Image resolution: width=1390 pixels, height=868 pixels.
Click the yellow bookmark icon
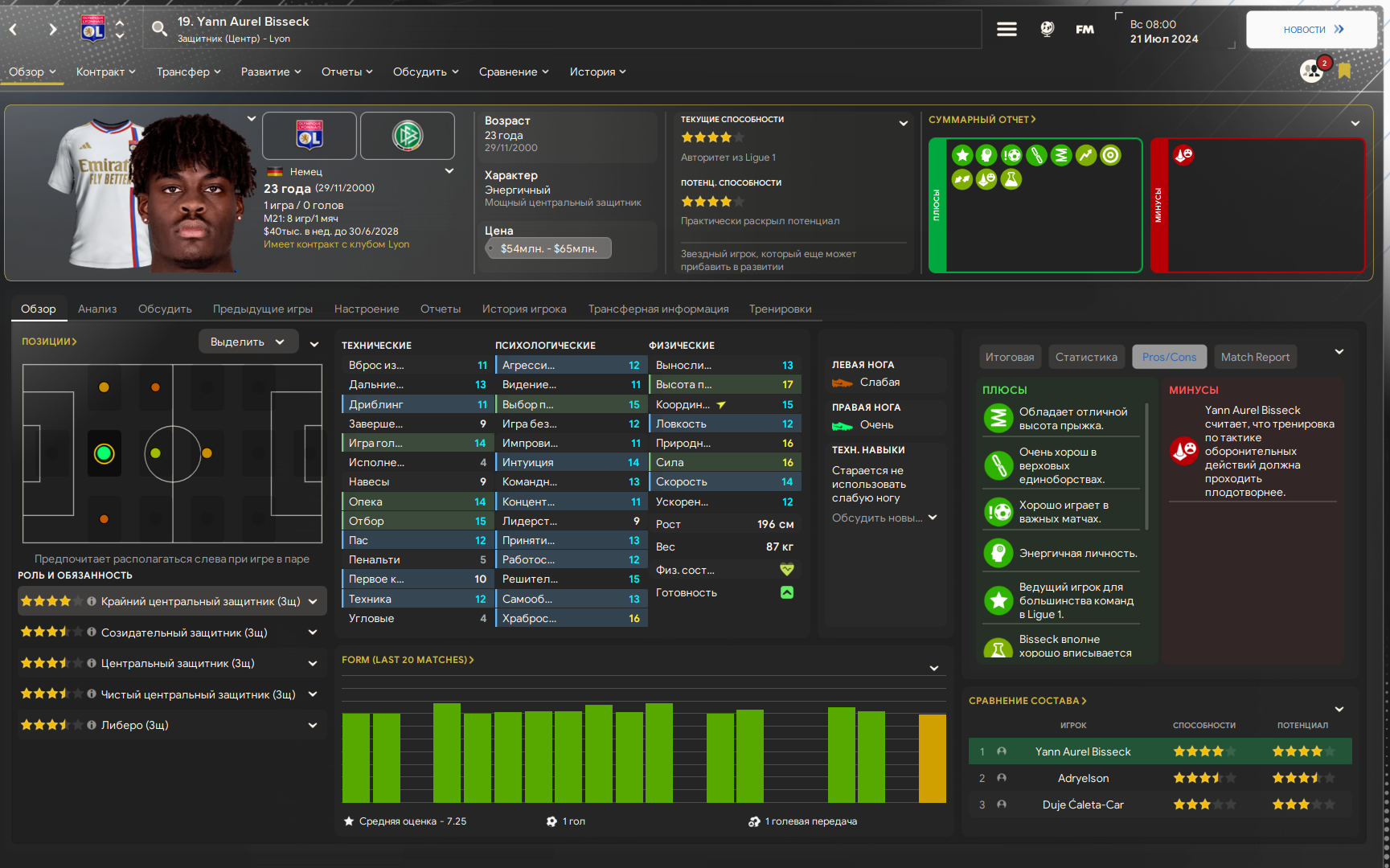[1344, 71]
